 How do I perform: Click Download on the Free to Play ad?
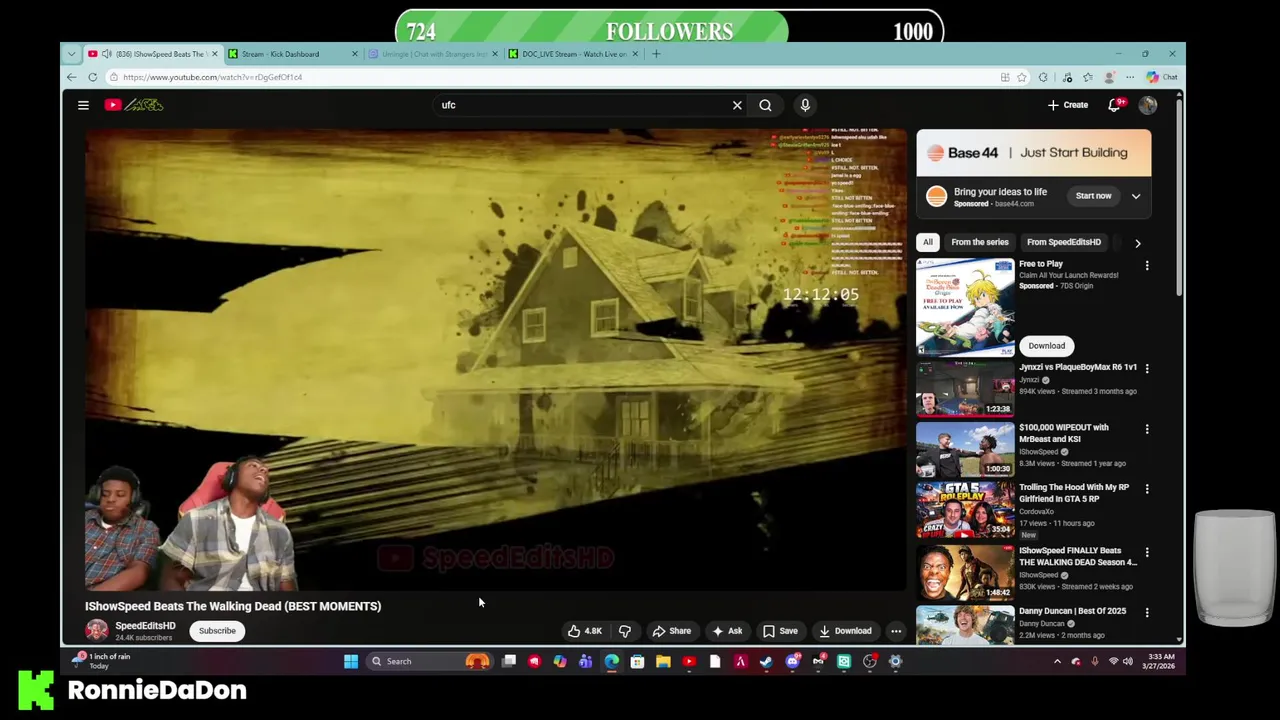click(x=1047, y=346)
